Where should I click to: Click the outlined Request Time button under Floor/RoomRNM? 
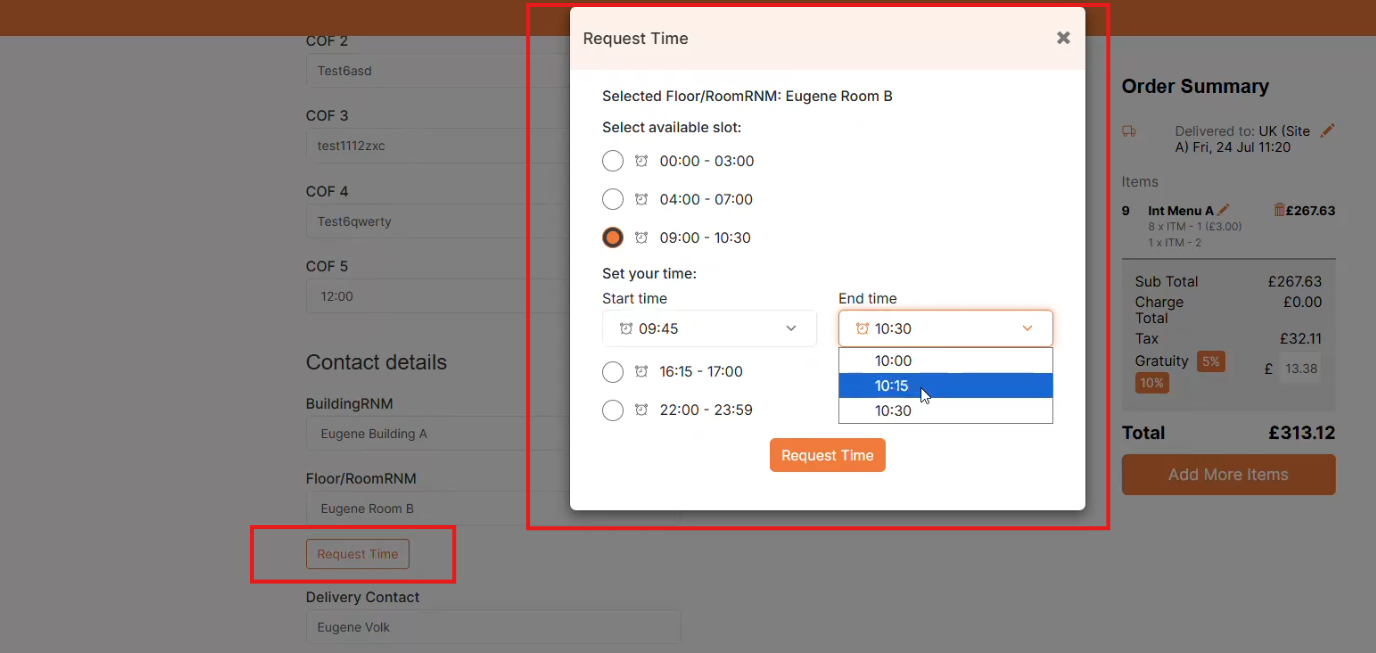pos(357,554)
